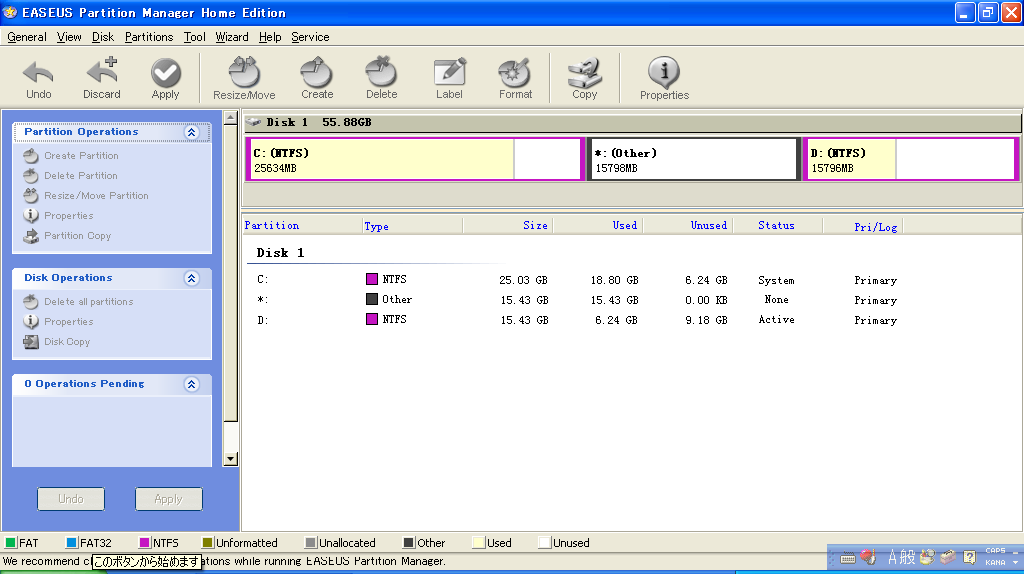Sort by the Type column header
This screenshot has height=574, width=1024.
click(413, 226)
